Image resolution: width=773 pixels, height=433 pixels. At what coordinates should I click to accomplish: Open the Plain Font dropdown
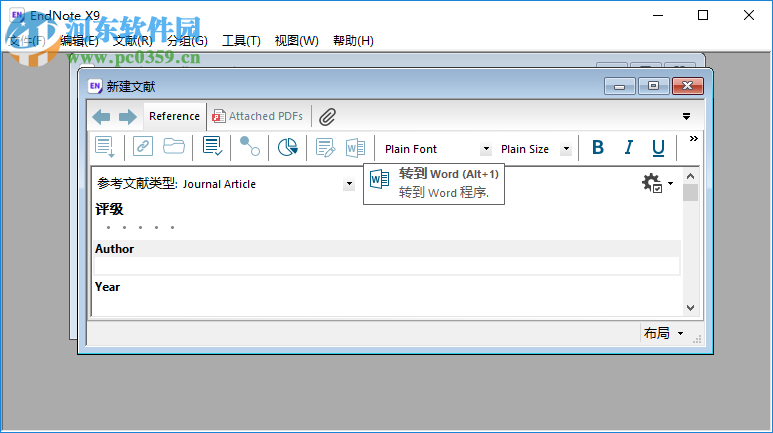[x=486, y=149]
